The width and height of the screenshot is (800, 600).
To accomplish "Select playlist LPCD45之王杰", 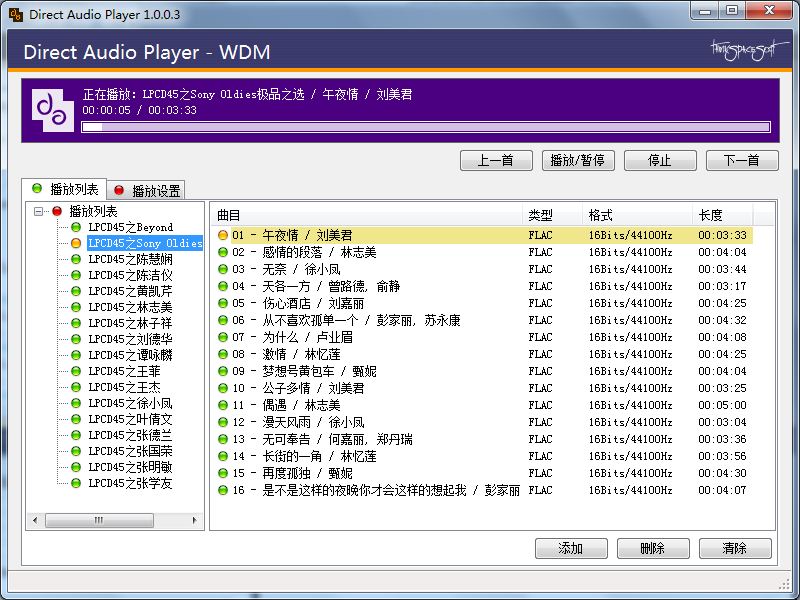I will (x=124, y=387).
